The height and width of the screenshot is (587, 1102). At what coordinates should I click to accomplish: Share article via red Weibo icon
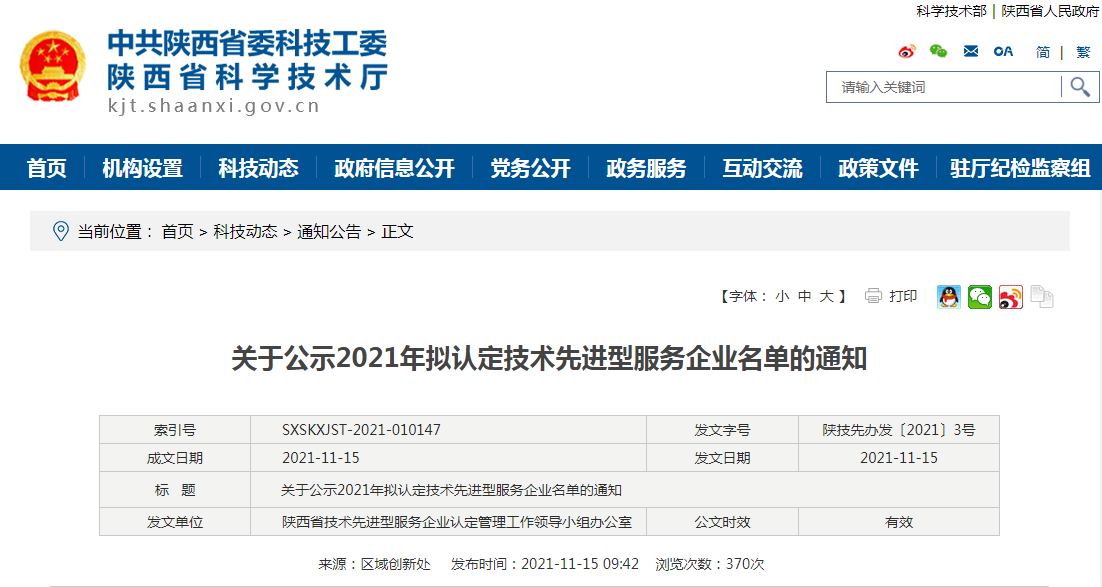pyautogui.click(x=1011, y=296)
